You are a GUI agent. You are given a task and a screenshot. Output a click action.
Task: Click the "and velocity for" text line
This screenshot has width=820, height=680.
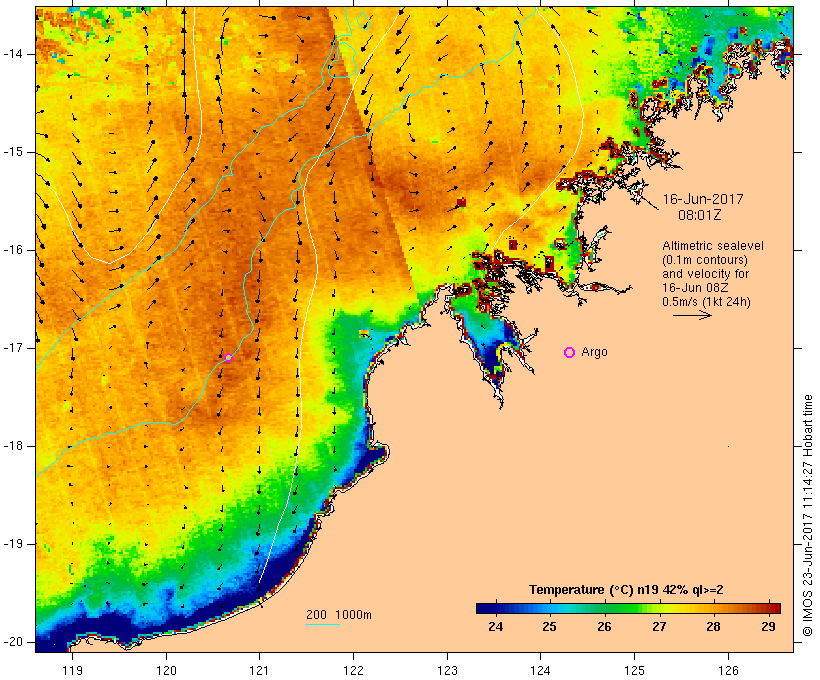705,274
